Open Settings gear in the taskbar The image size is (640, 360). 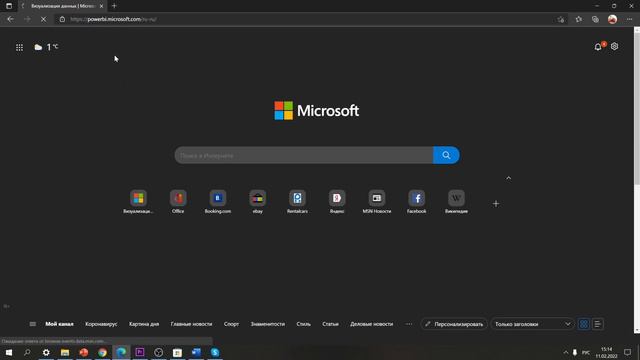pos(46,352)
